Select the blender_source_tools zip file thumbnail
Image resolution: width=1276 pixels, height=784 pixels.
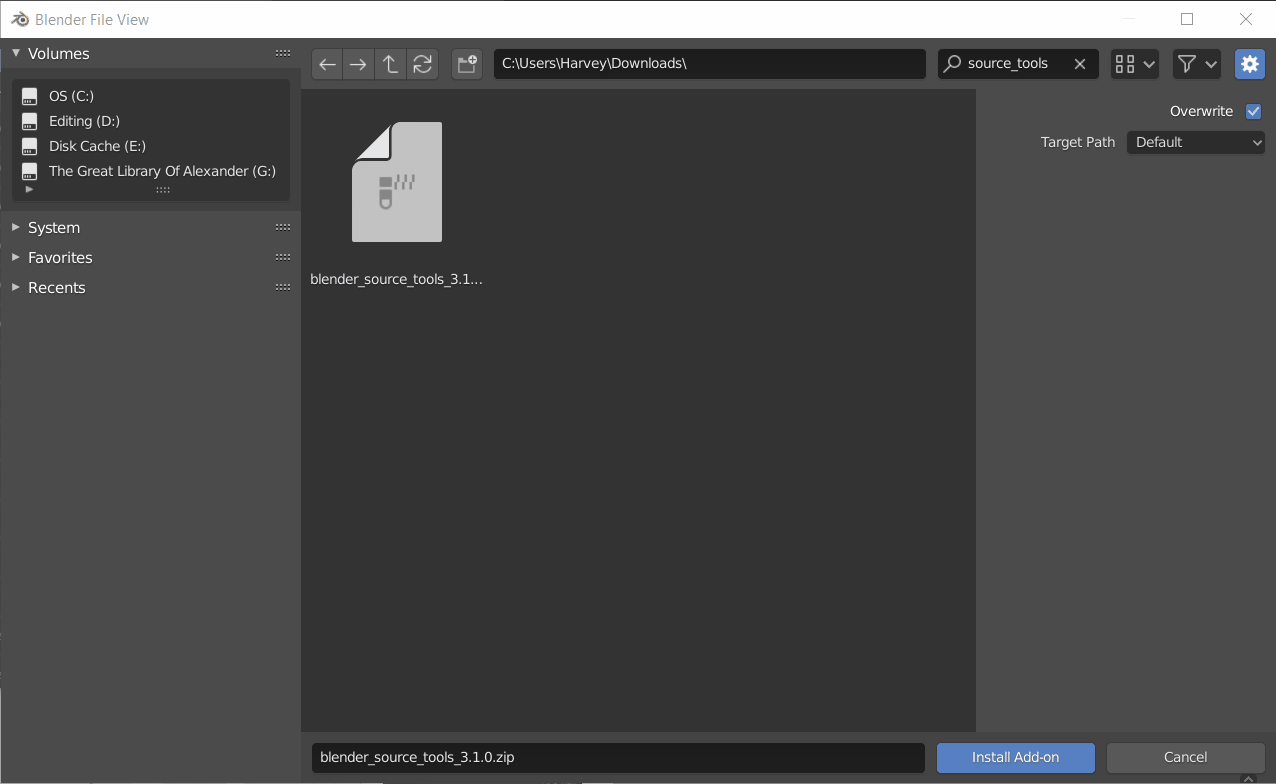tap(397, 182)
